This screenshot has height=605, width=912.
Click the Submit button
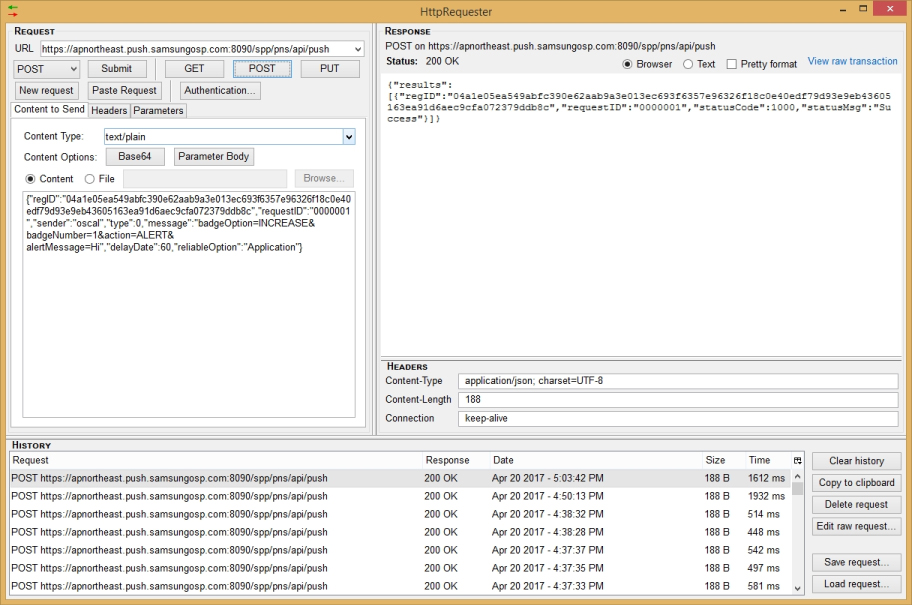117,69
